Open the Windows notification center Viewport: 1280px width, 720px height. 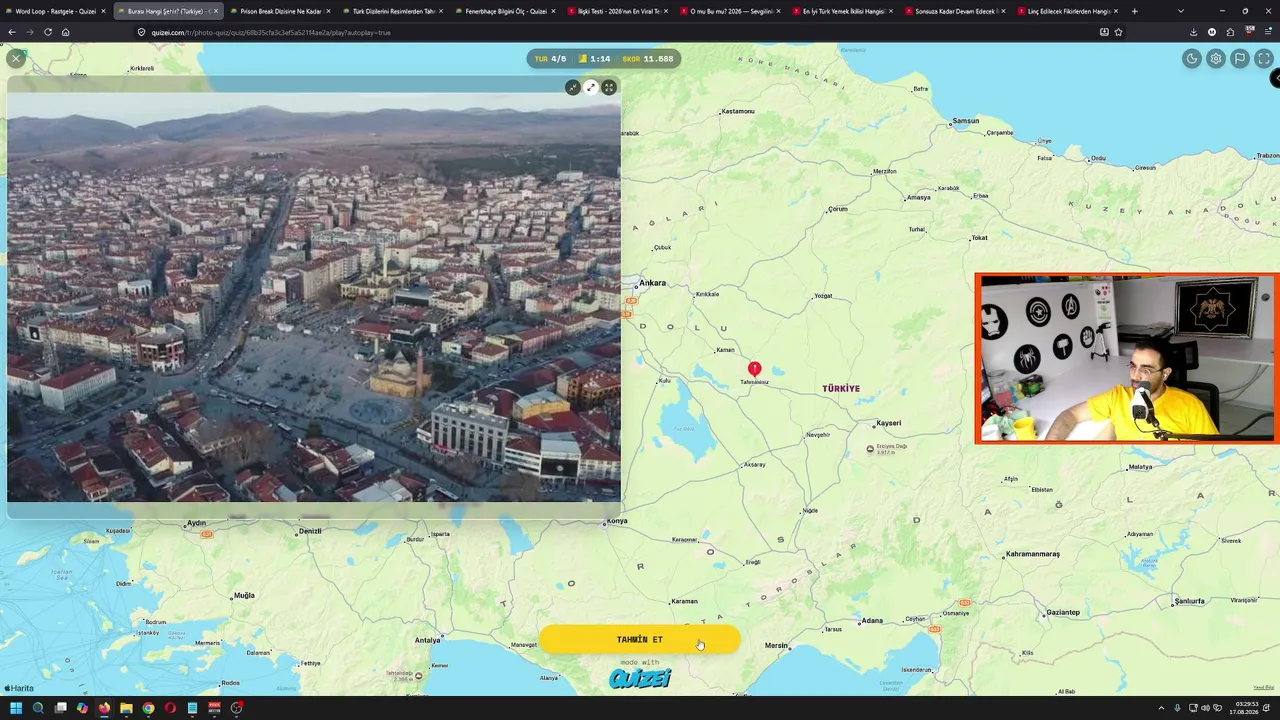[1267, 708]
